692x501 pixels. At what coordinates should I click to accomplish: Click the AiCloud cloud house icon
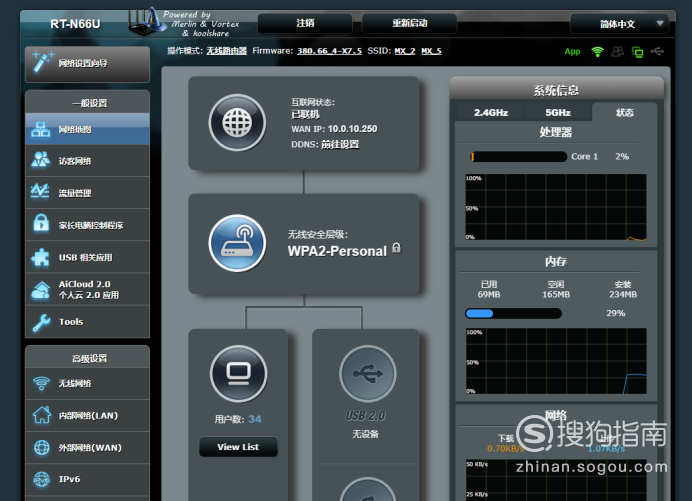(x=41, y=290)
